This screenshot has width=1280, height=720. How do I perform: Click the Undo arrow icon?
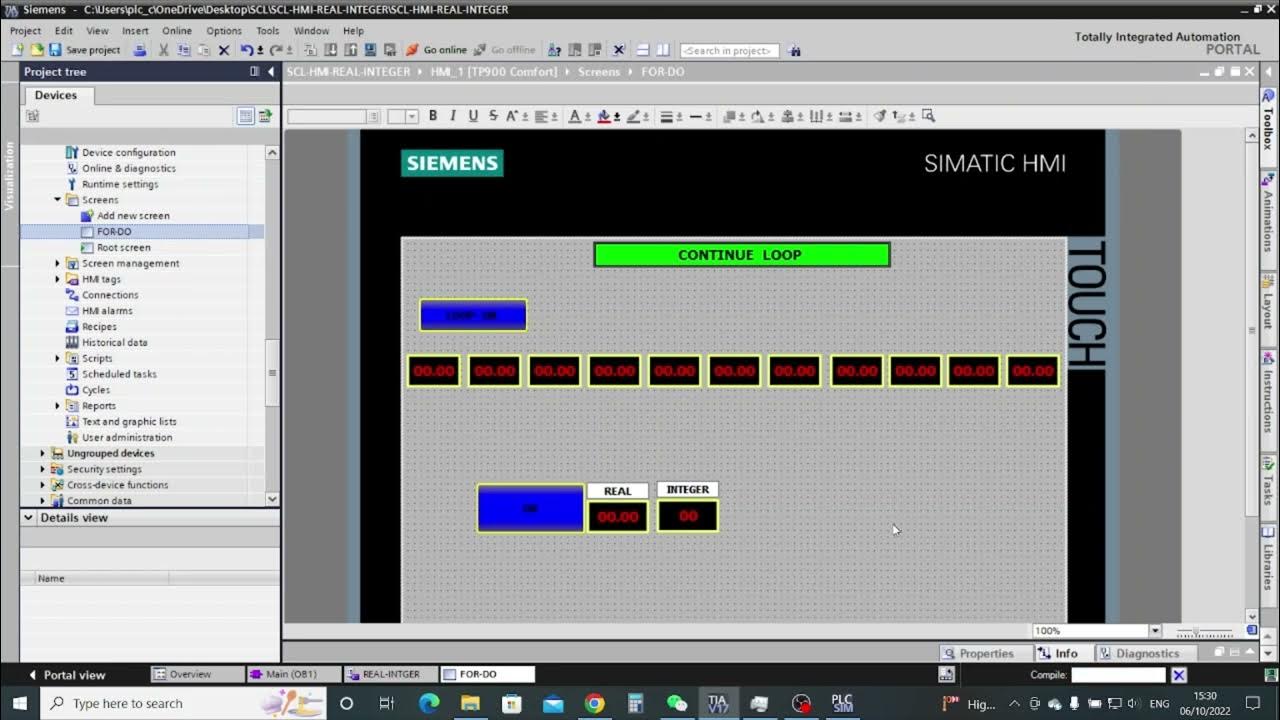pos(247,50)
